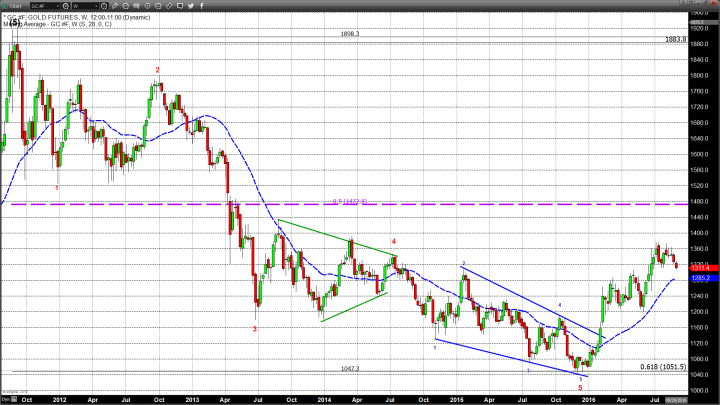Click the speech bubble comment icon

[180, 6]
